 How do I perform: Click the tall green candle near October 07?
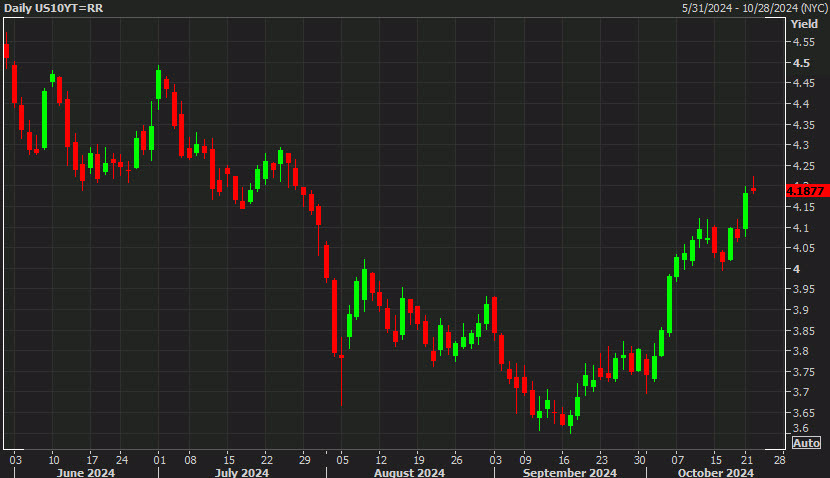click(669, 304)
